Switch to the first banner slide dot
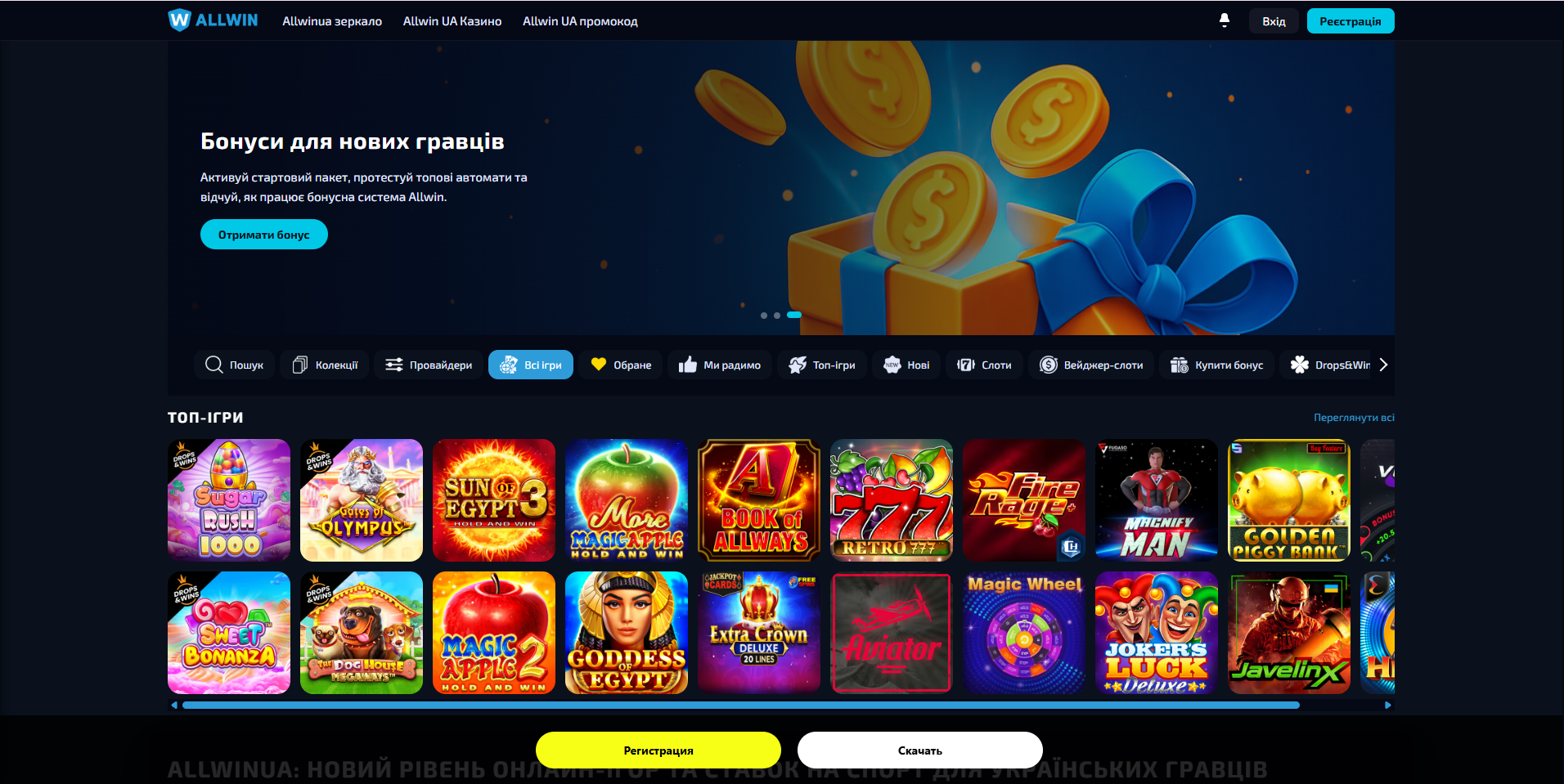This screenshot has height=784, width=1564. tap(764, 315)
